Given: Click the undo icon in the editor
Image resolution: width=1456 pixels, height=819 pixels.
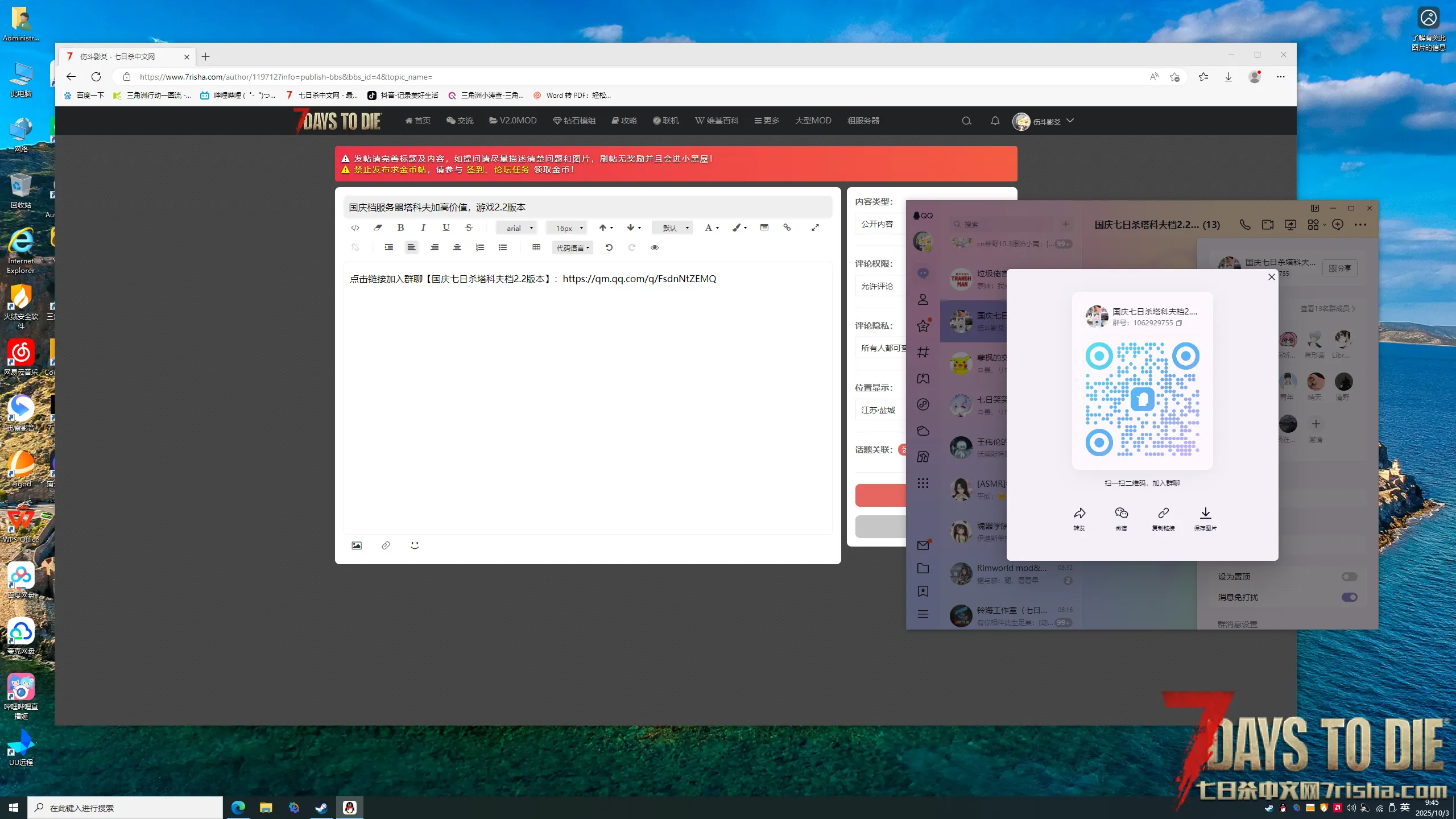Looking at the screenshot, I should point(609,247).
